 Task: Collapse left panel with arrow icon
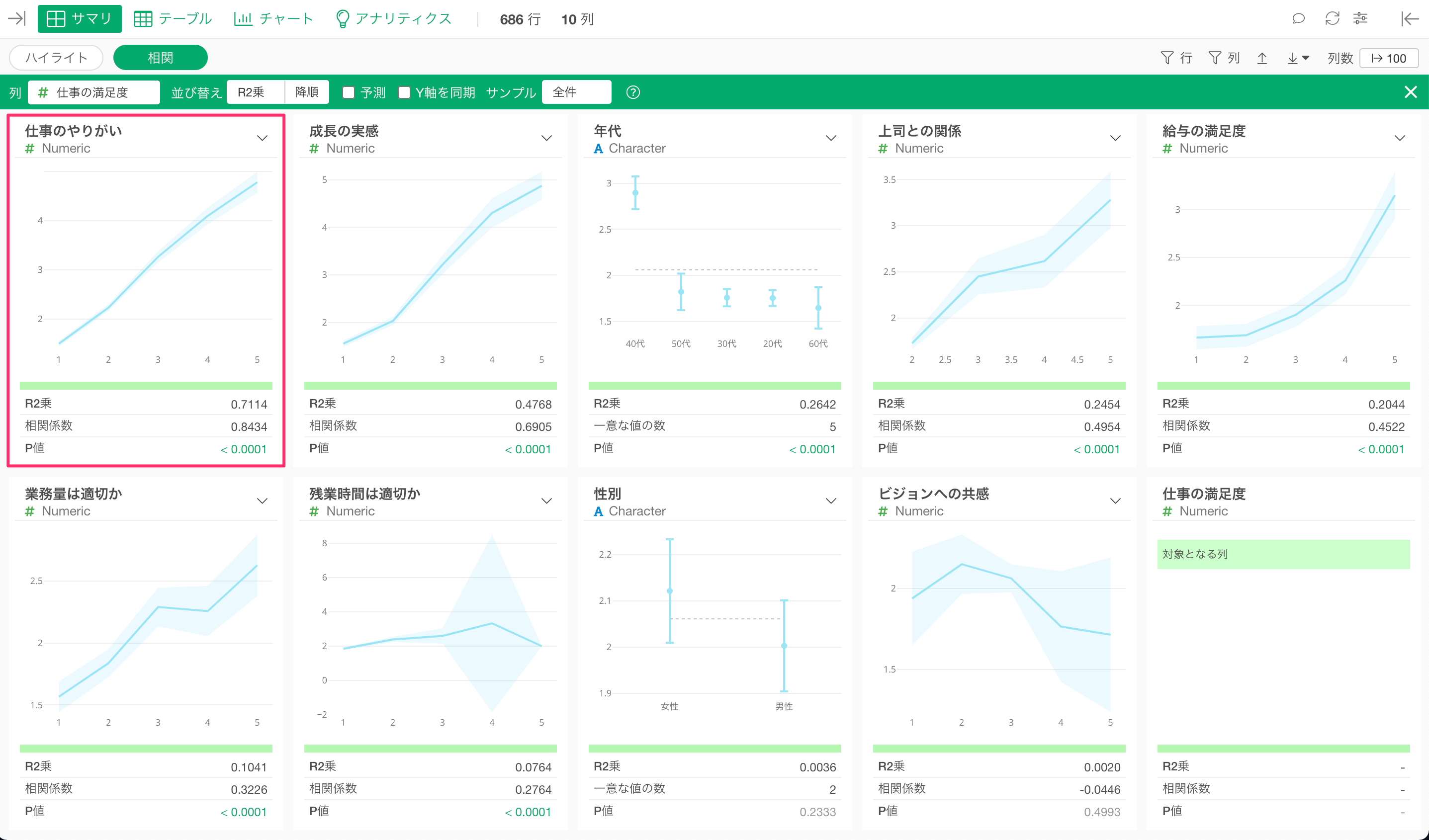17,19
